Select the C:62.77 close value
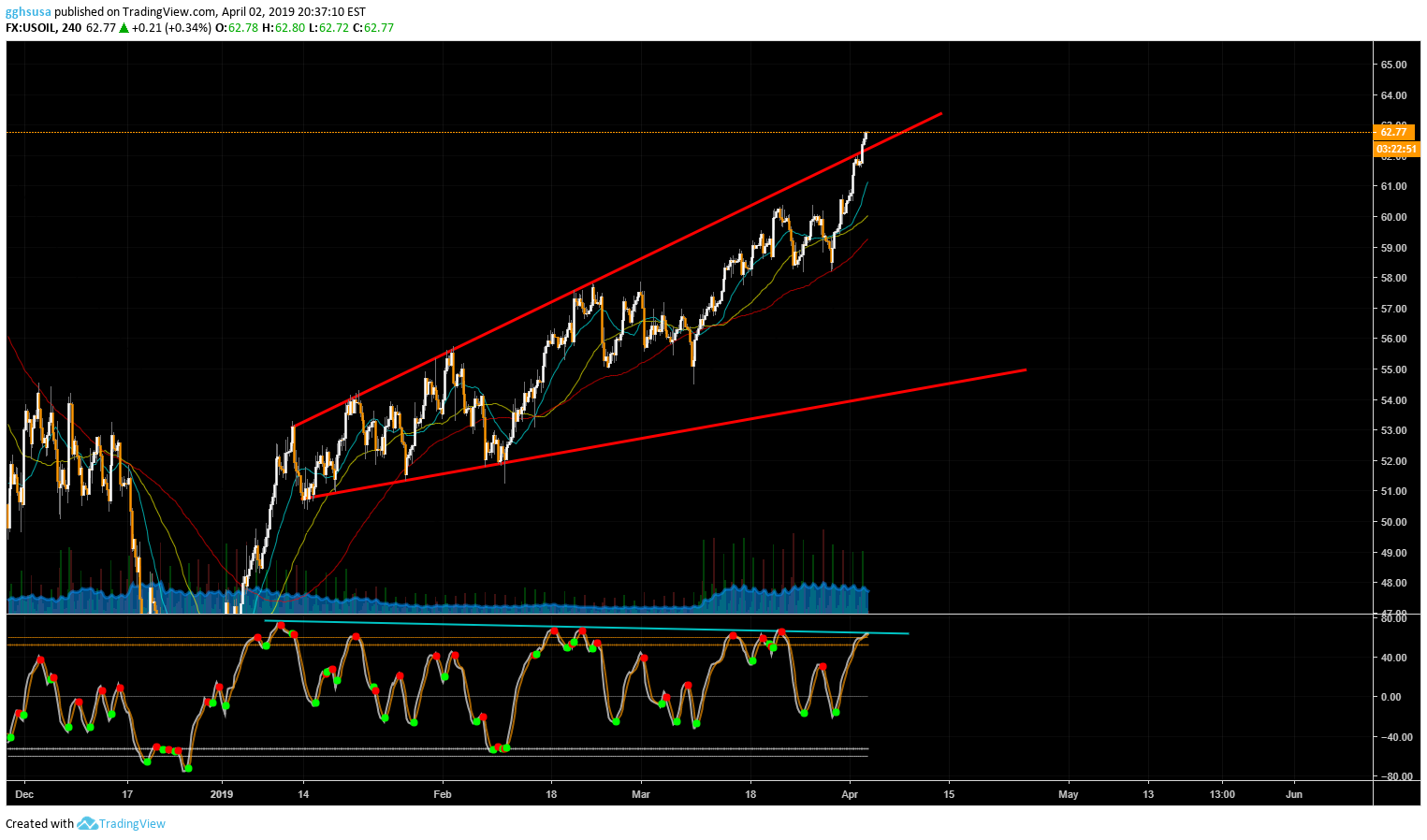Viewport: 1427px width, 840px height. pyautogui.click(x=372, y=28)
